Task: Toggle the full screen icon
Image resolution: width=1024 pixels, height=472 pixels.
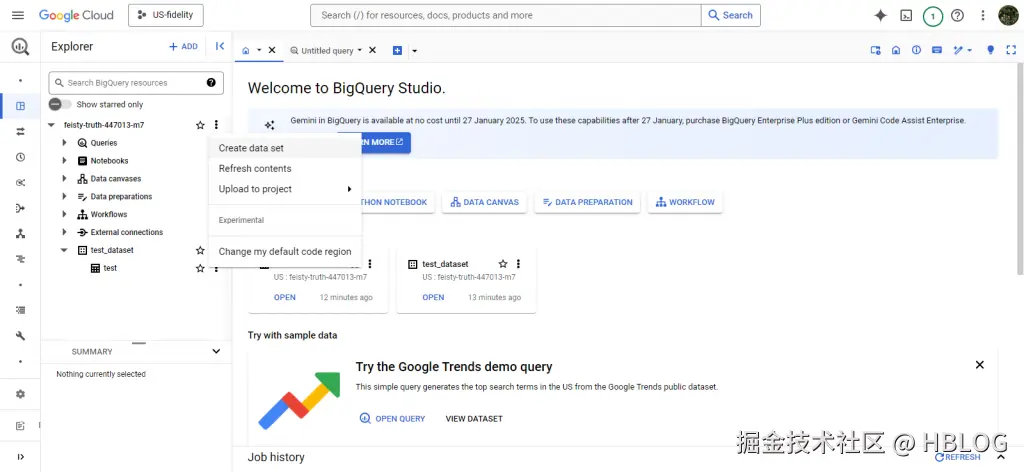Action: pos(1011,50)
